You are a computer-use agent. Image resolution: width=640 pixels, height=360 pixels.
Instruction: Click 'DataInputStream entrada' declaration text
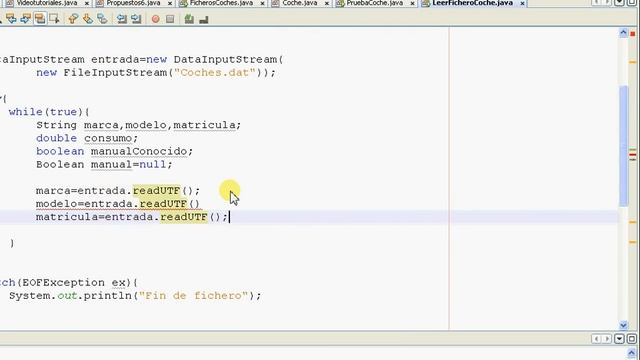click(69, 60)
